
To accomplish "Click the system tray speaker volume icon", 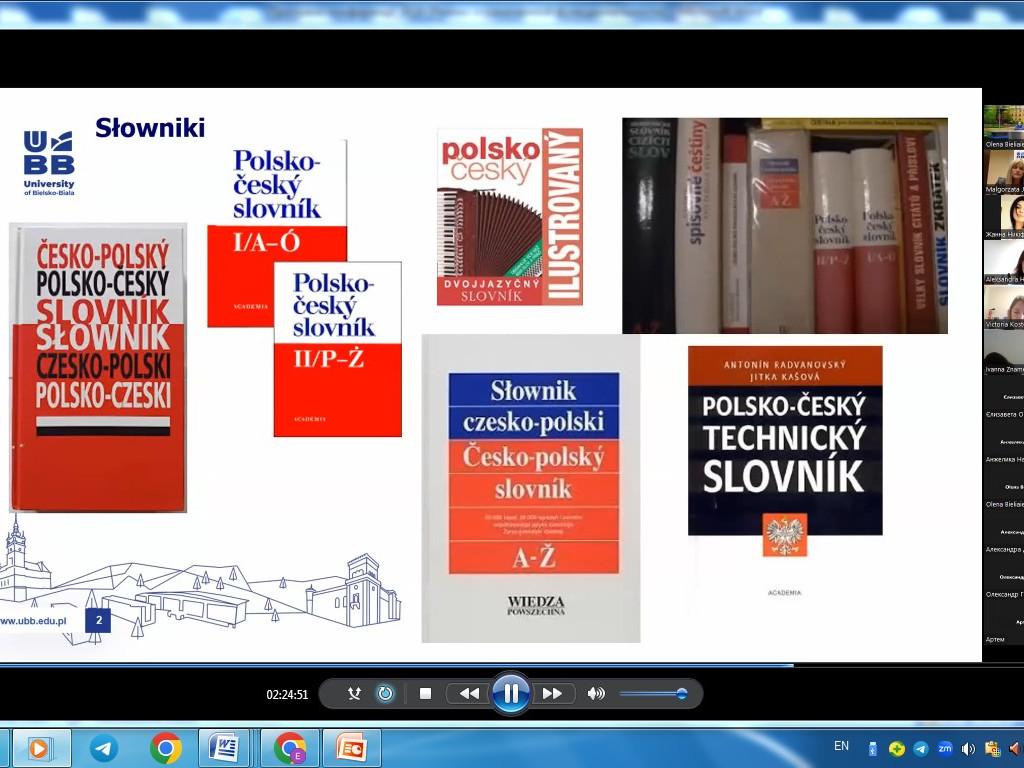I will (968, 749).
